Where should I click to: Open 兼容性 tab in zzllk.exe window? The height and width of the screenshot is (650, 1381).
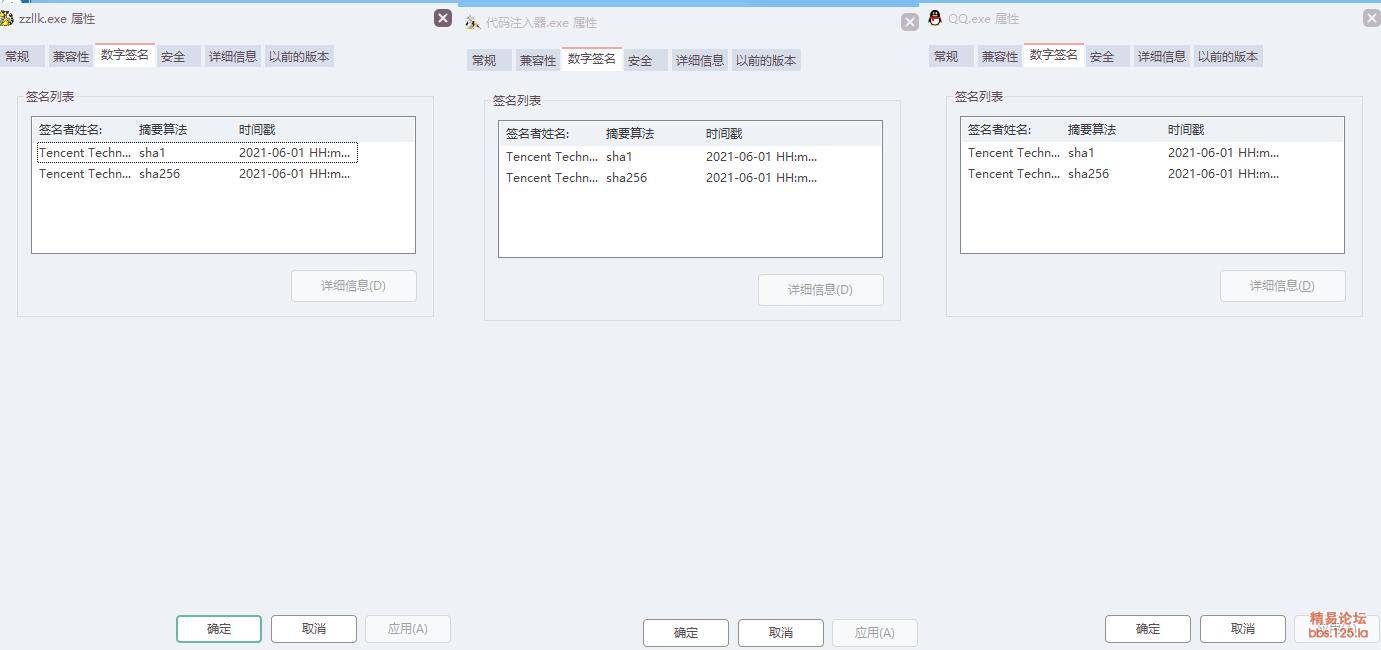70,56
